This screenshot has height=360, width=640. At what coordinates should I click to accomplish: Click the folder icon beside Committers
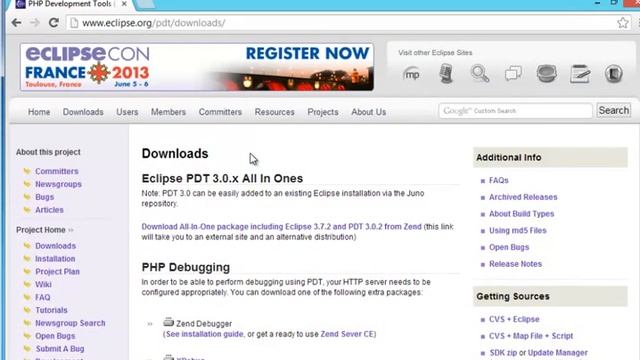click(x=27, y=171)
